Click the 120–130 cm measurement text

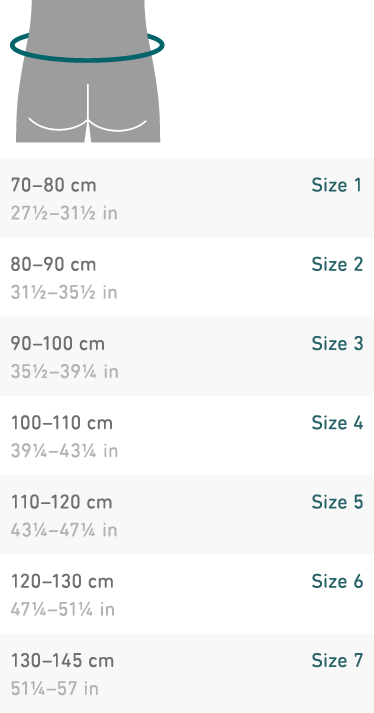[x=62, y=582]
